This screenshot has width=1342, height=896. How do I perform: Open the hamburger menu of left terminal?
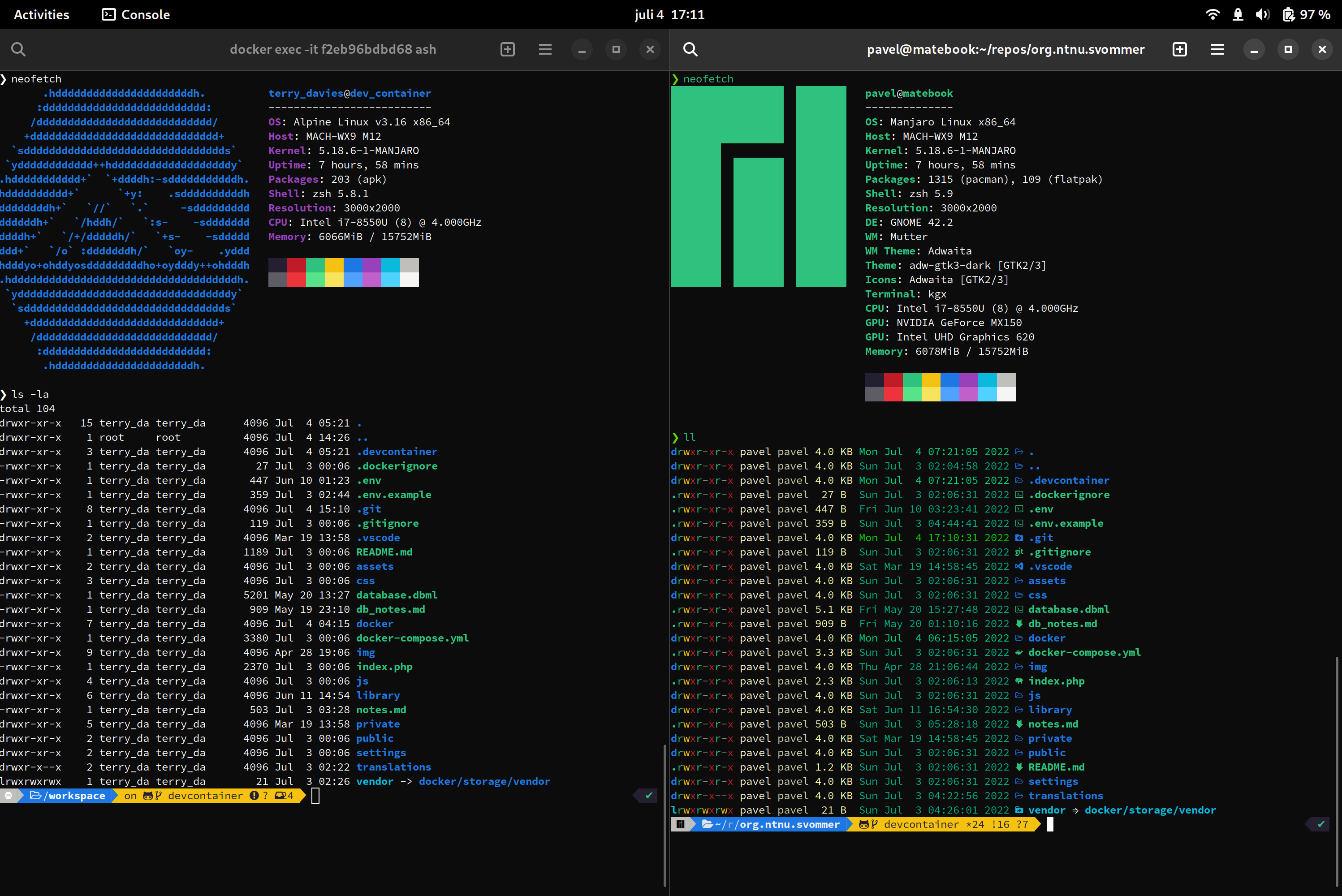(x=545, y=49)
